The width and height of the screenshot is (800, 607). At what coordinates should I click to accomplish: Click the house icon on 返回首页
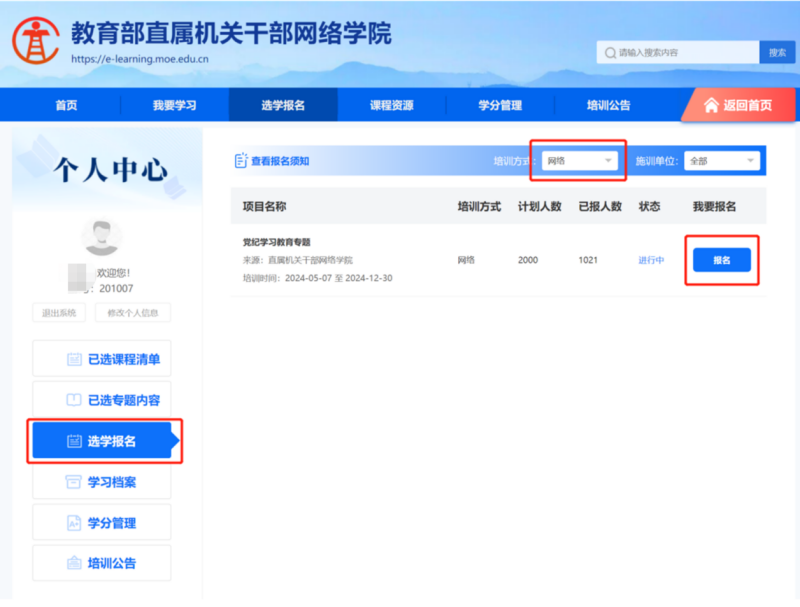pos(711,105)
